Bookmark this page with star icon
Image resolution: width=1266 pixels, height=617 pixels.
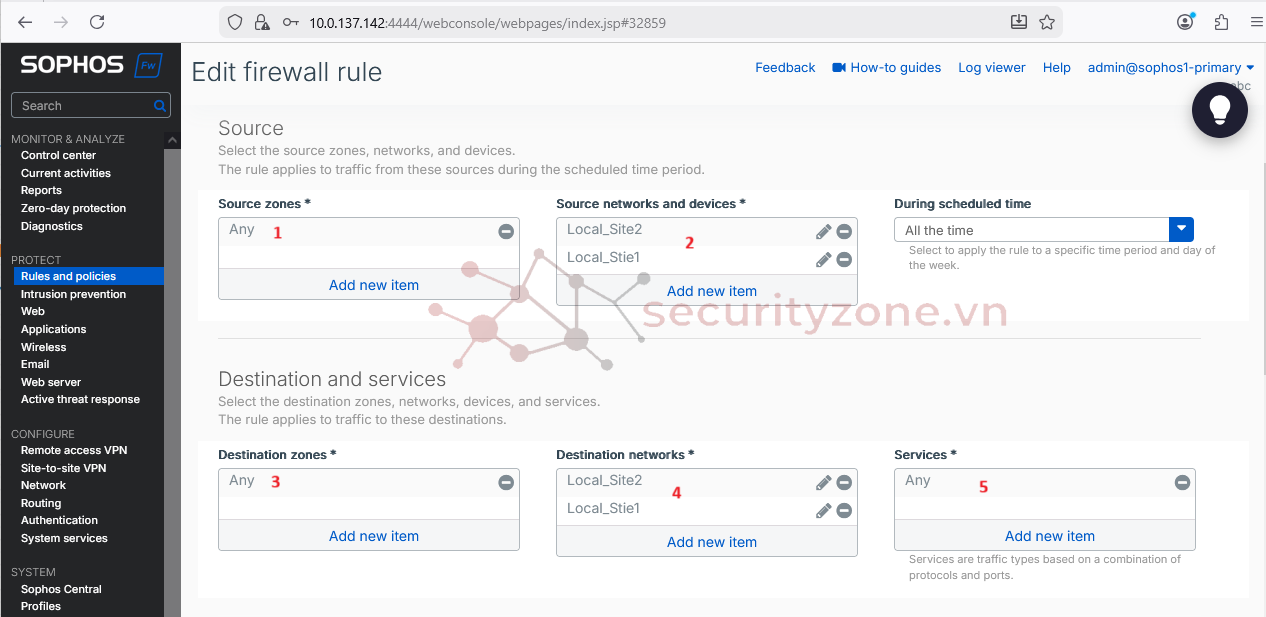click(x=1047, y=22)
